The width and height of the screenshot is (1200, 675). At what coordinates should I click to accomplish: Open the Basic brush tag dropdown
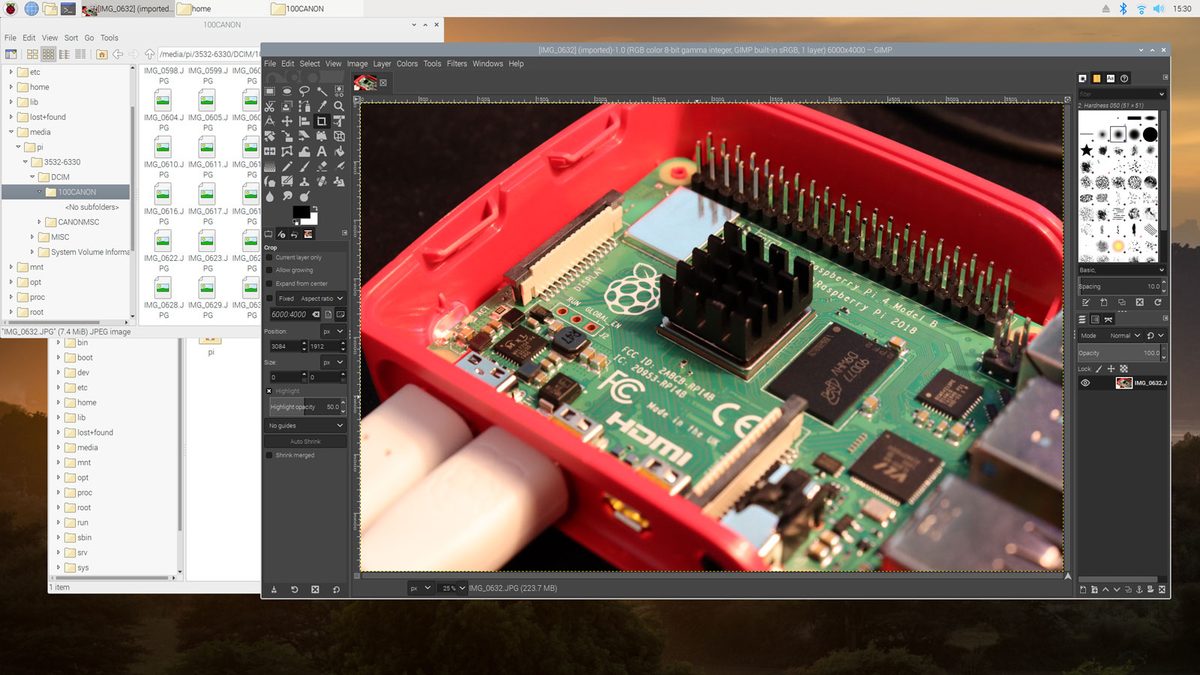(1121, 270)
